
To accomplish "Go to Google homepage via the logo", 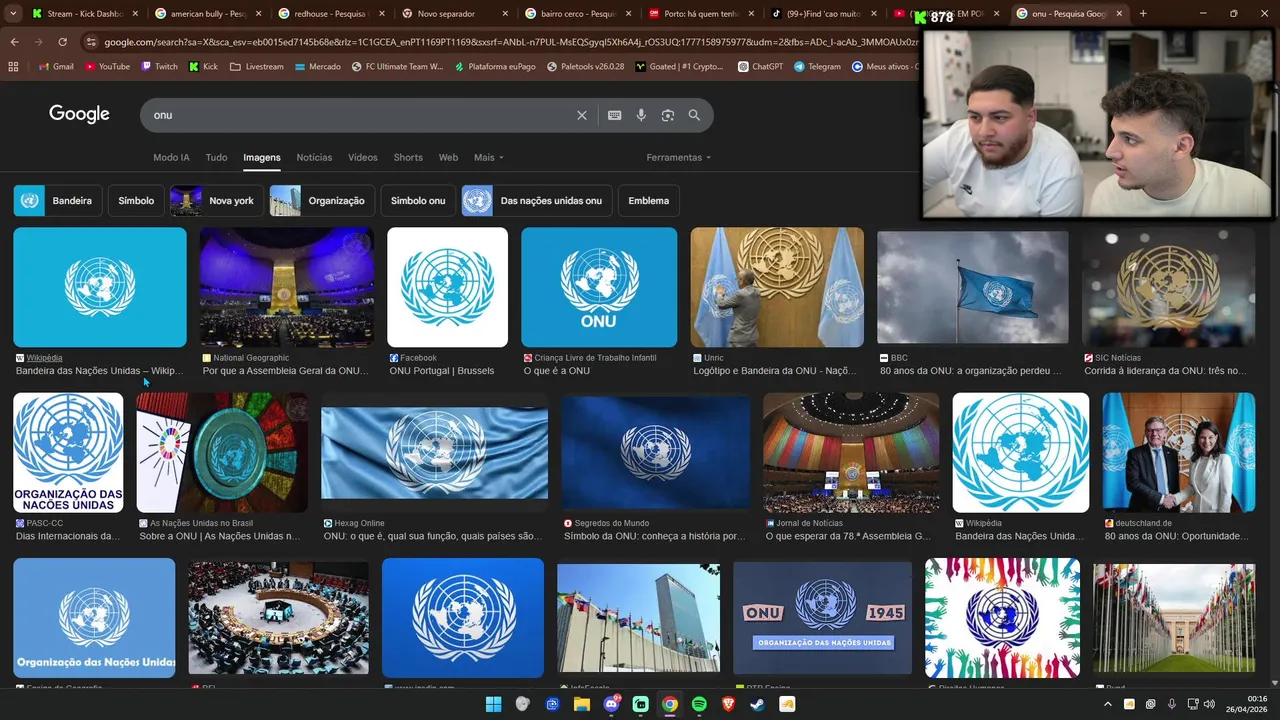I will (x=79, y=114).
